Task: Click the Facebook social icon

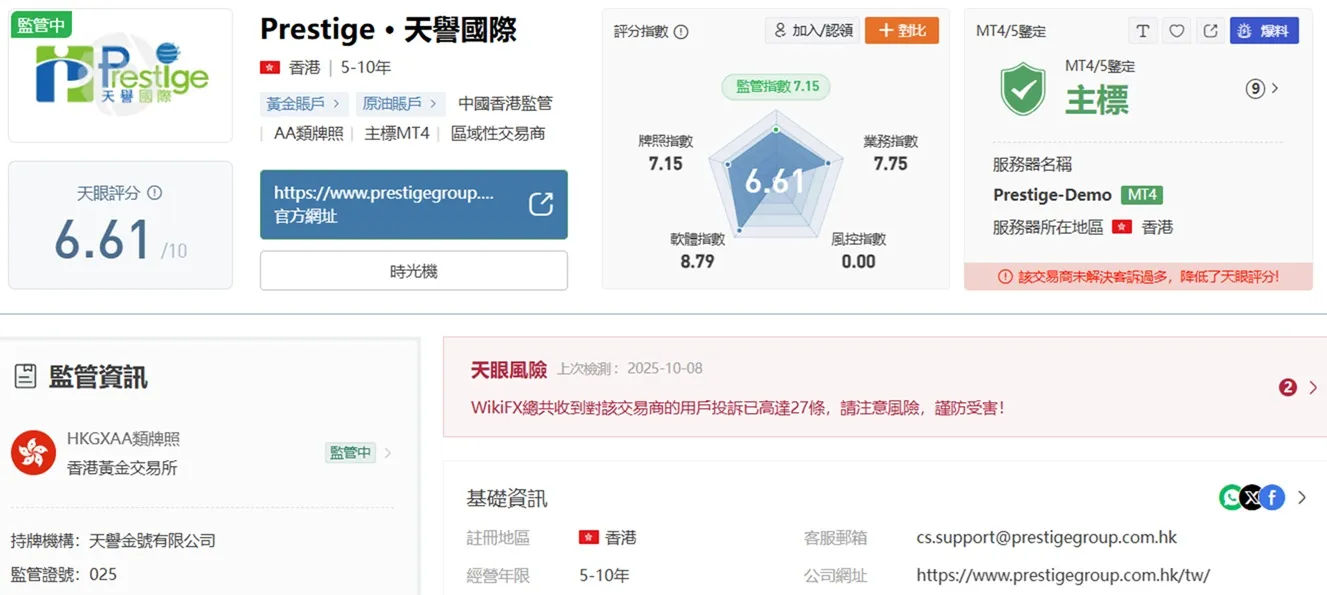Action: [1272, 497]
